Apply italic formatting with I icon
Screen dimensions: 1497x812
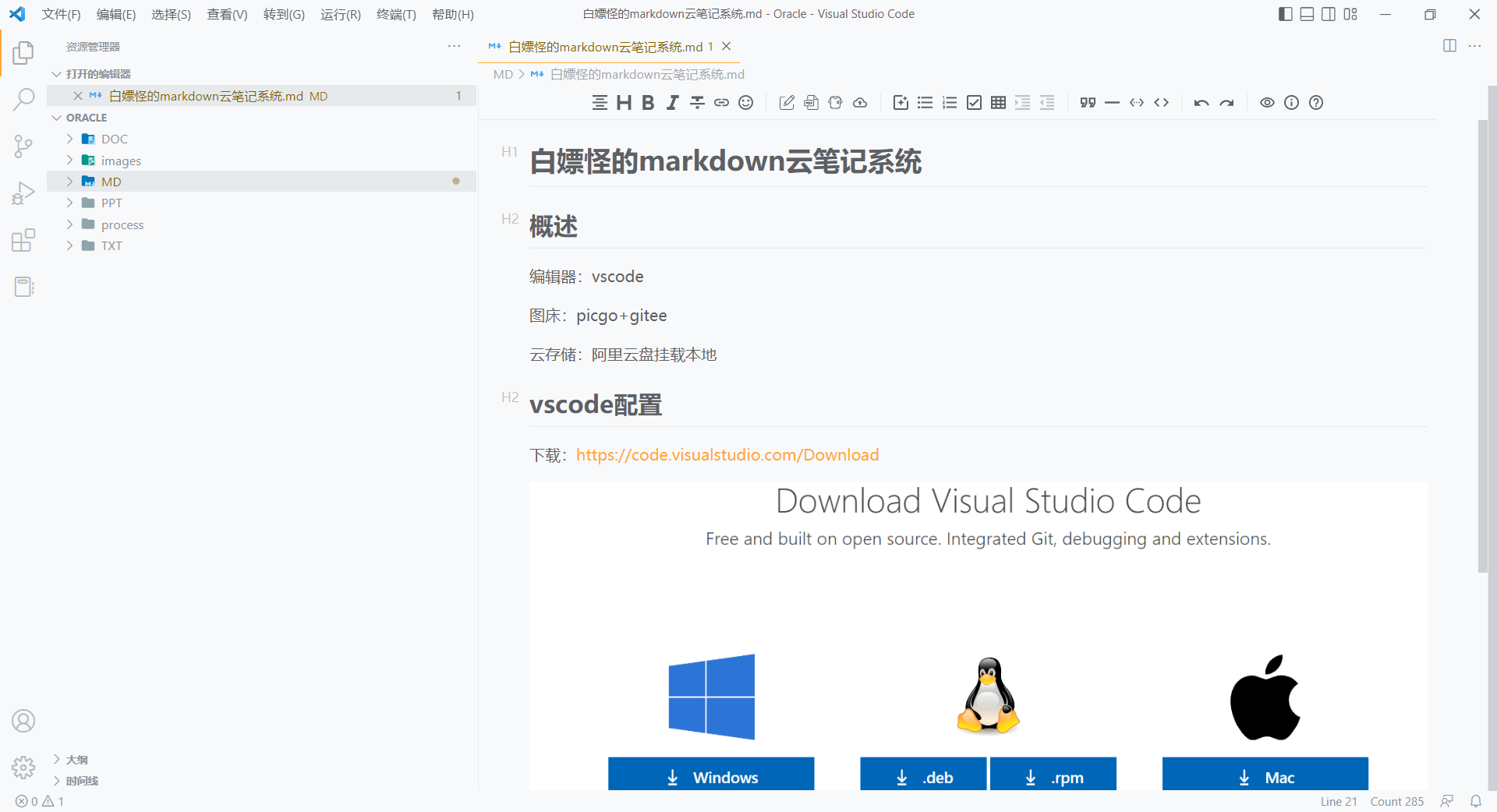click(672, 103)
